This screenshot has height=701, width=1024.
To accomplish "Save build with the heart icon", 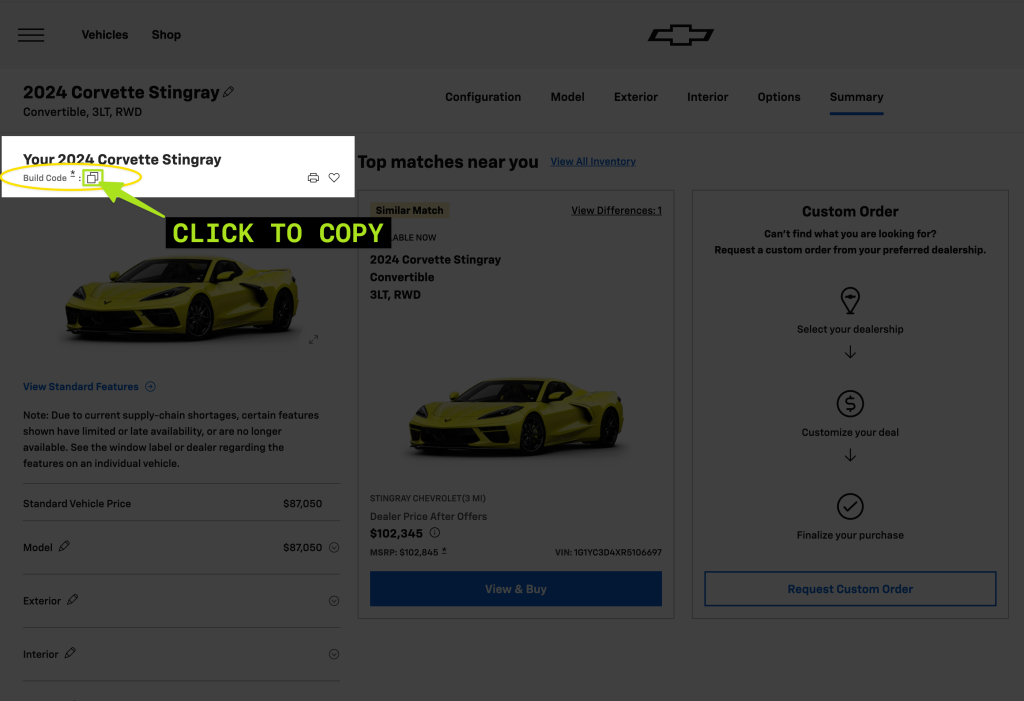I will (334, 178).
